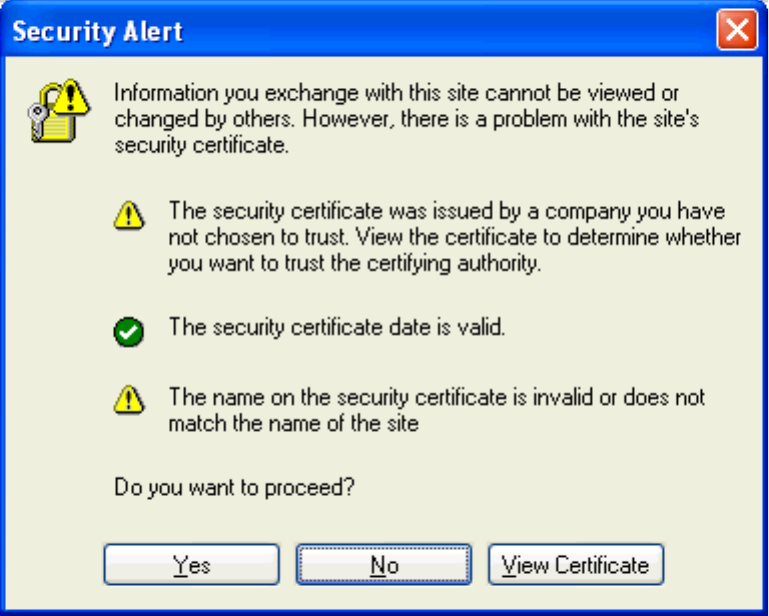Click warning triangle beside name mismatch message
Viewport: 769px width, 616px height.
point(128,400)
